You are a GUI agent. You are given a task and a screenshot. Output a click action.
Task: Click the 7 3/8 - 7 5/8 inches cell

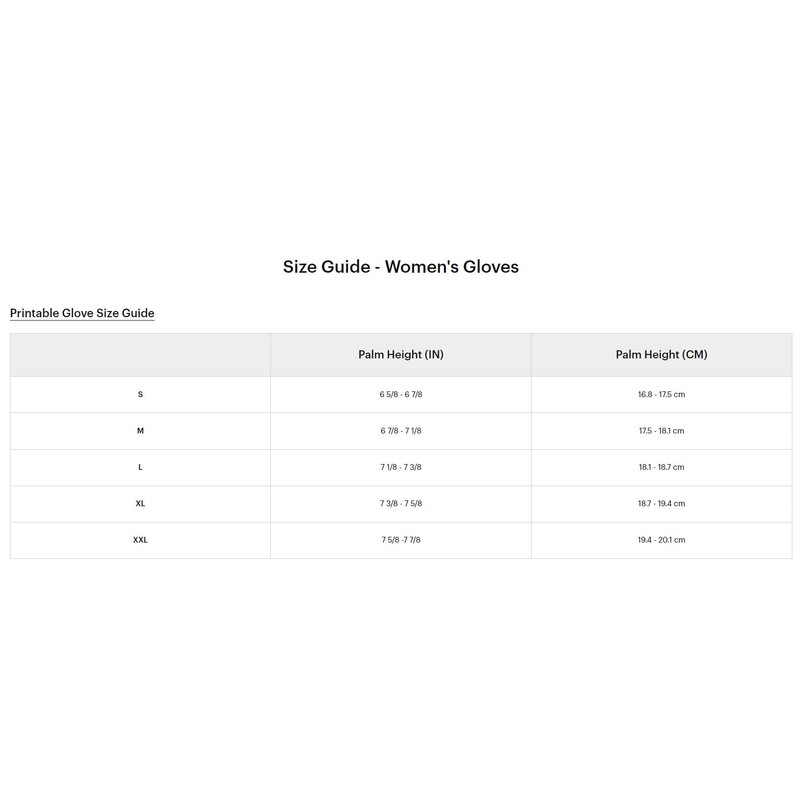point(401,504)
